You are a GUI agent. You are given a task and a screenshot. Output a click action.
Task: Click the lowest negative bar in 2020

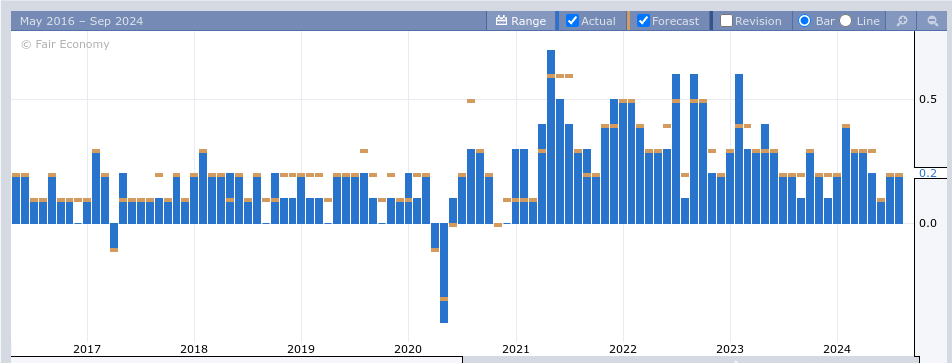pos(444,273)
